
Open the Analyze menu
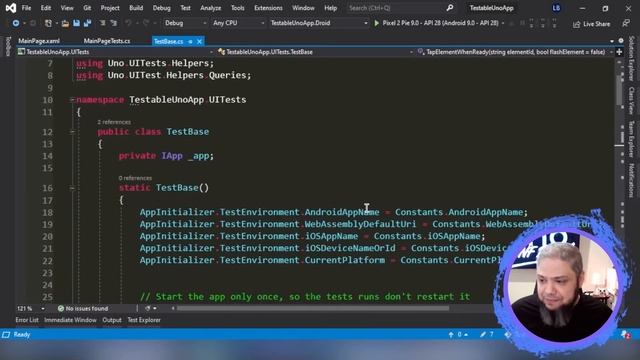[211, 8]
